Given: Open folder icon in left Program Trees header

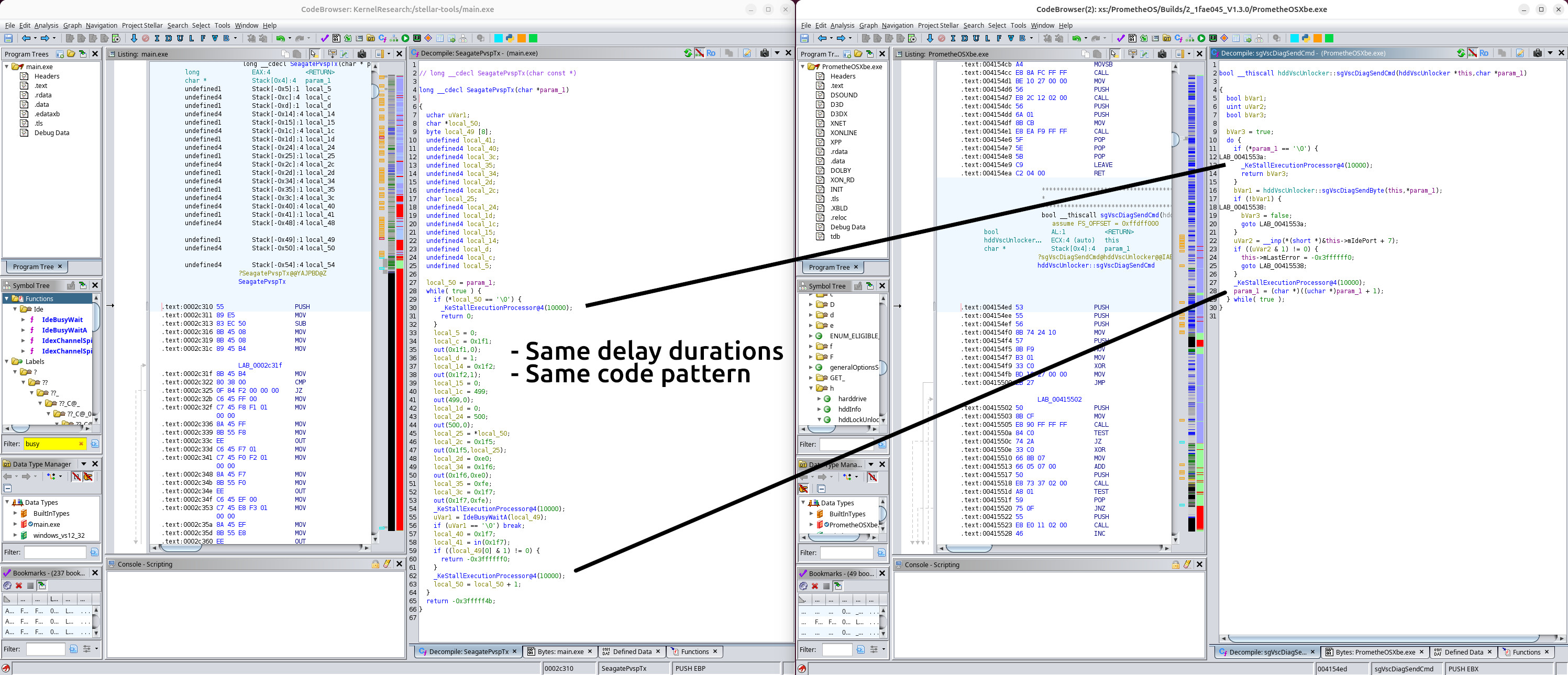Looking at the screenshot, I should pyautogui.click(x=71, y=53).
